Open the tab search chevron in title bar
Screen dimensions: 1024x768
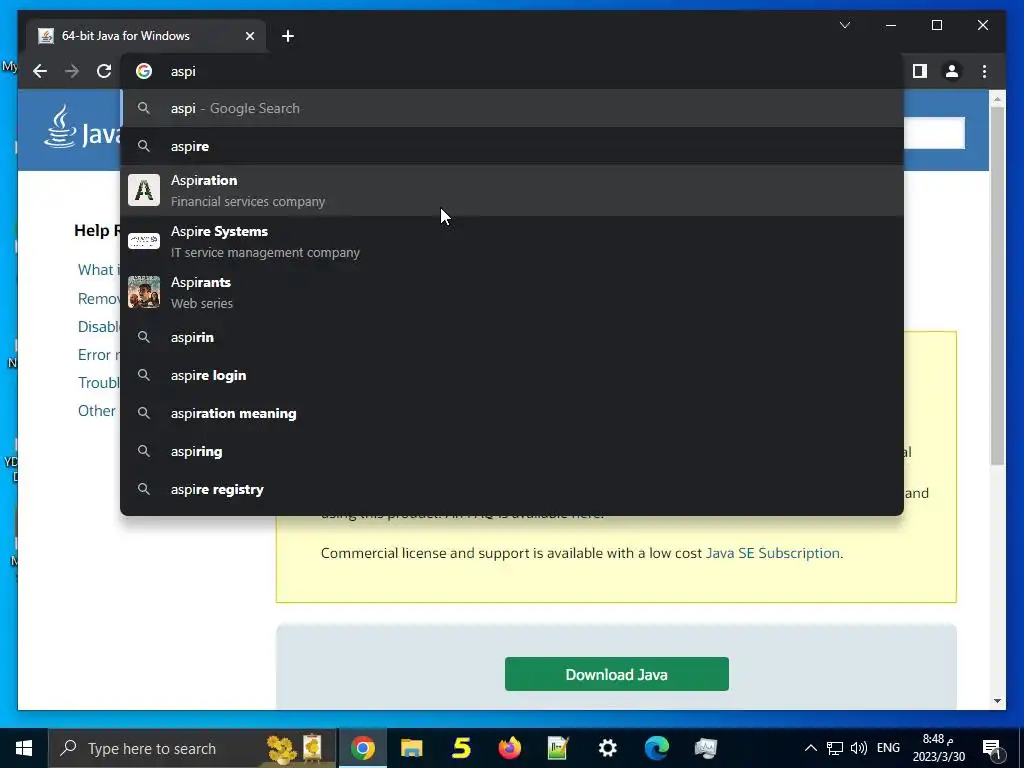tap(845, 25)
